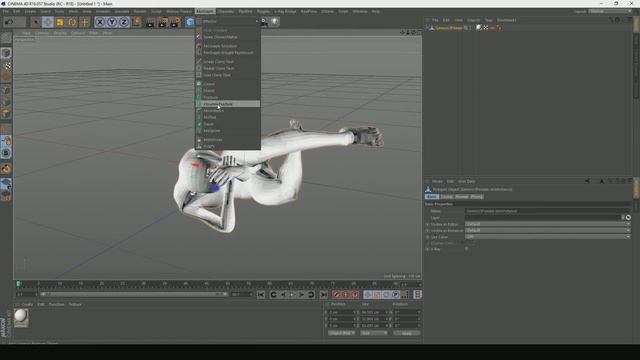The width and height of the screenshot is (640, 360).
Task: Open the Object (Rel) coordinate dropdown
Action: 342,333
